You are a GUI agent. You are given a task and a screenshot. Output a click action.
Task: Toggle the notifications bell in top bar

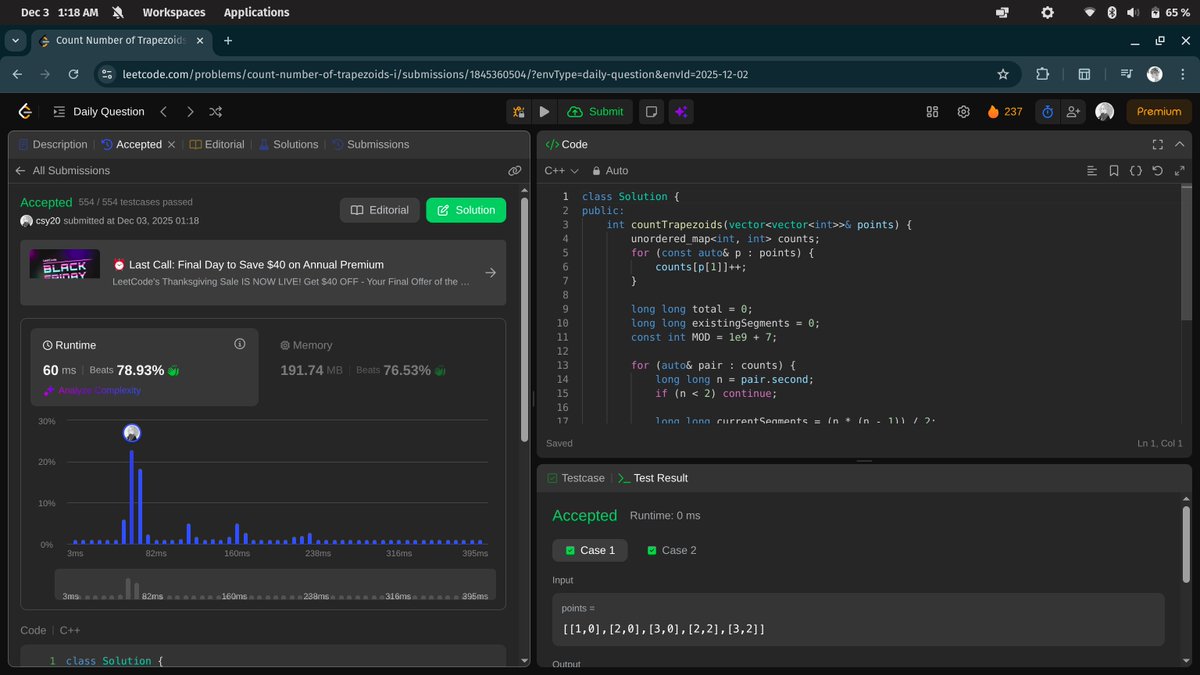(x=118, y=12)
